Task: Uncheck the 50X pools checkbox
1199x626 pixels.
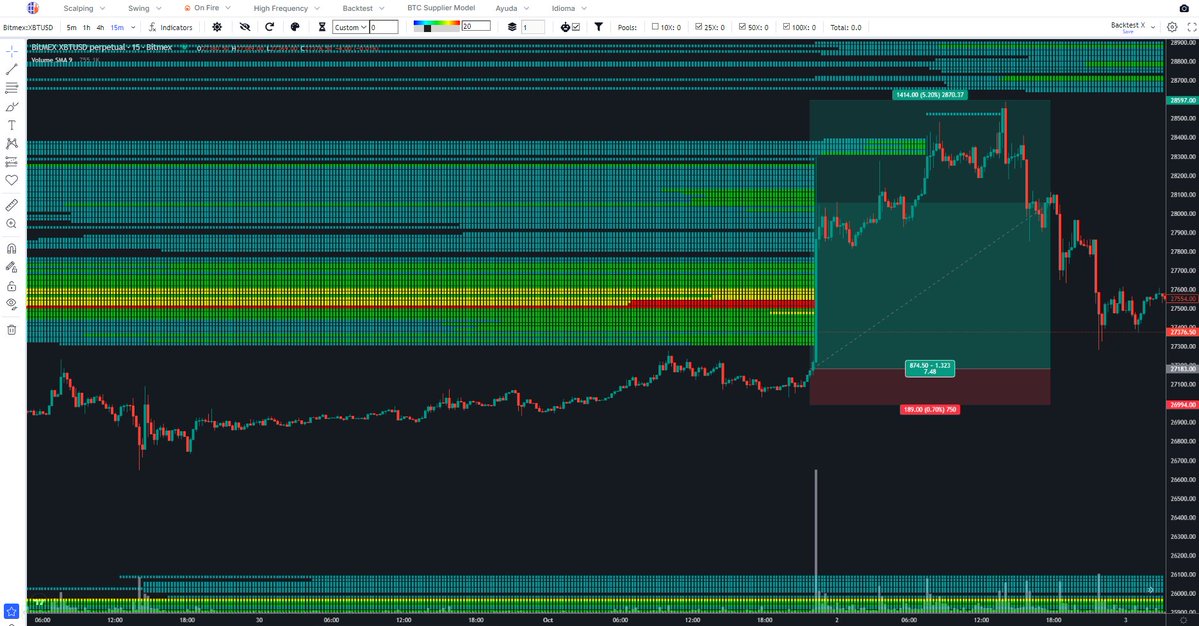Action: 742,27
